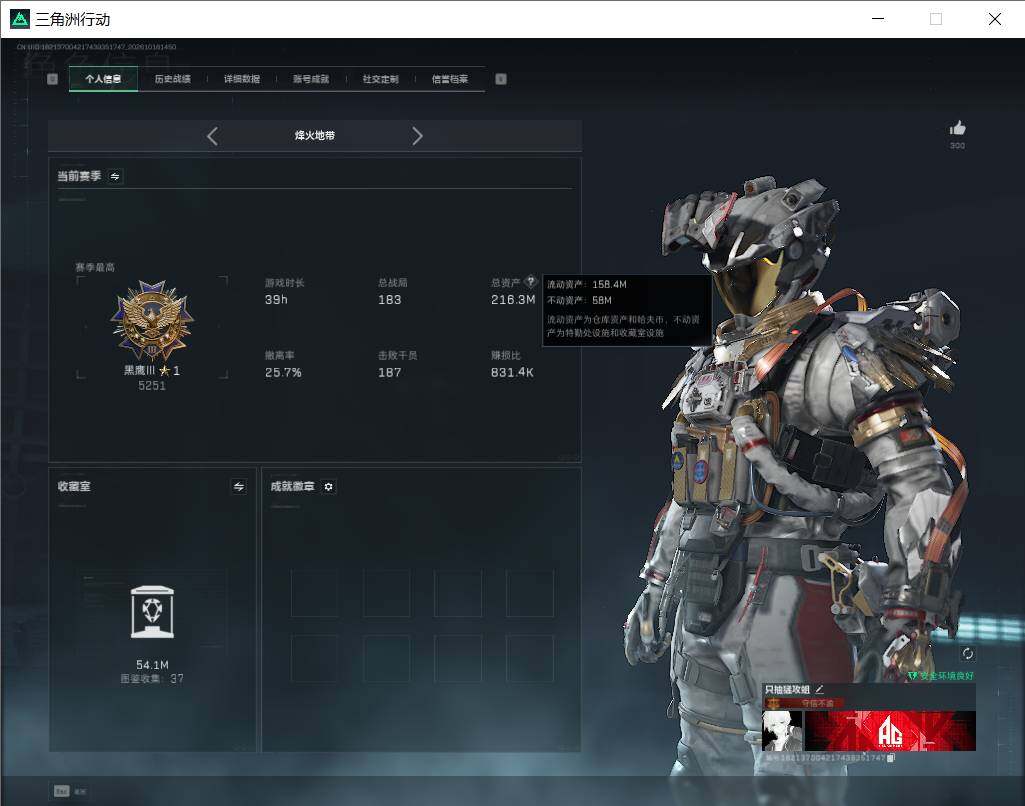Viewport: 1025px width, 806px height.
Task: Click the 总资产 help question mark icon
Action: tap(531, 282)
